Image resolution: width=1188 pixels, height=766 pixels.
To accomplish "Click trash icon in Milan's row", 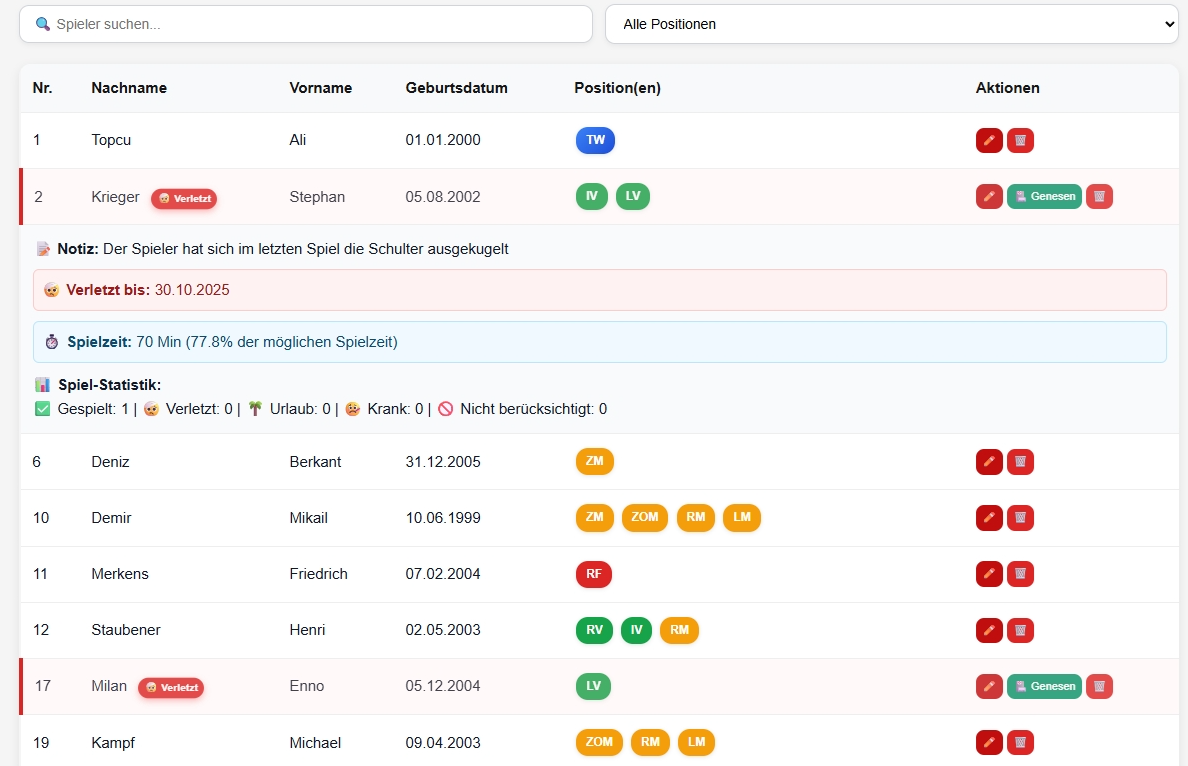I will [x=1099, y=686].
